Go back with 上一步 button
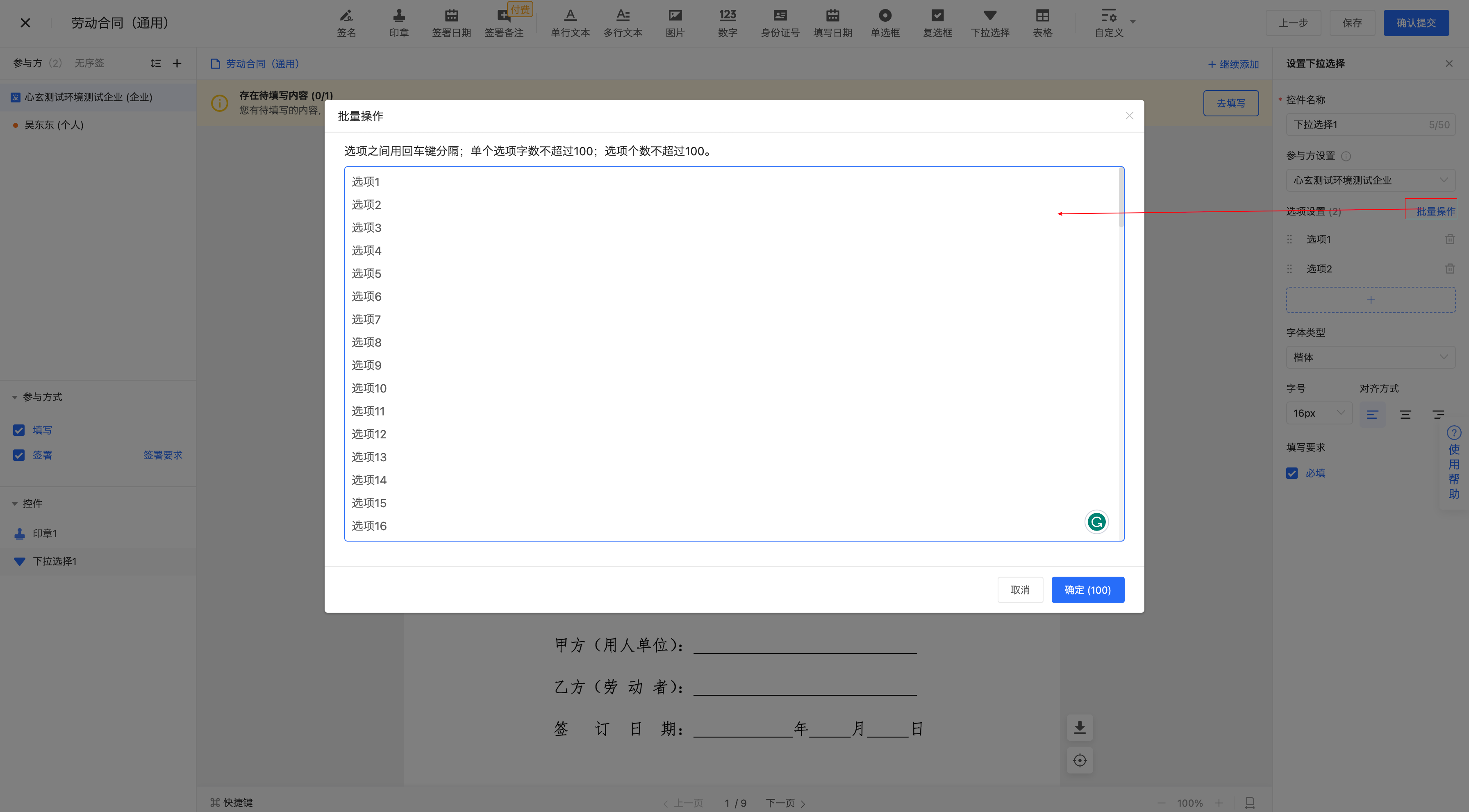The image size is (1469, 812). click(1293, 23)
